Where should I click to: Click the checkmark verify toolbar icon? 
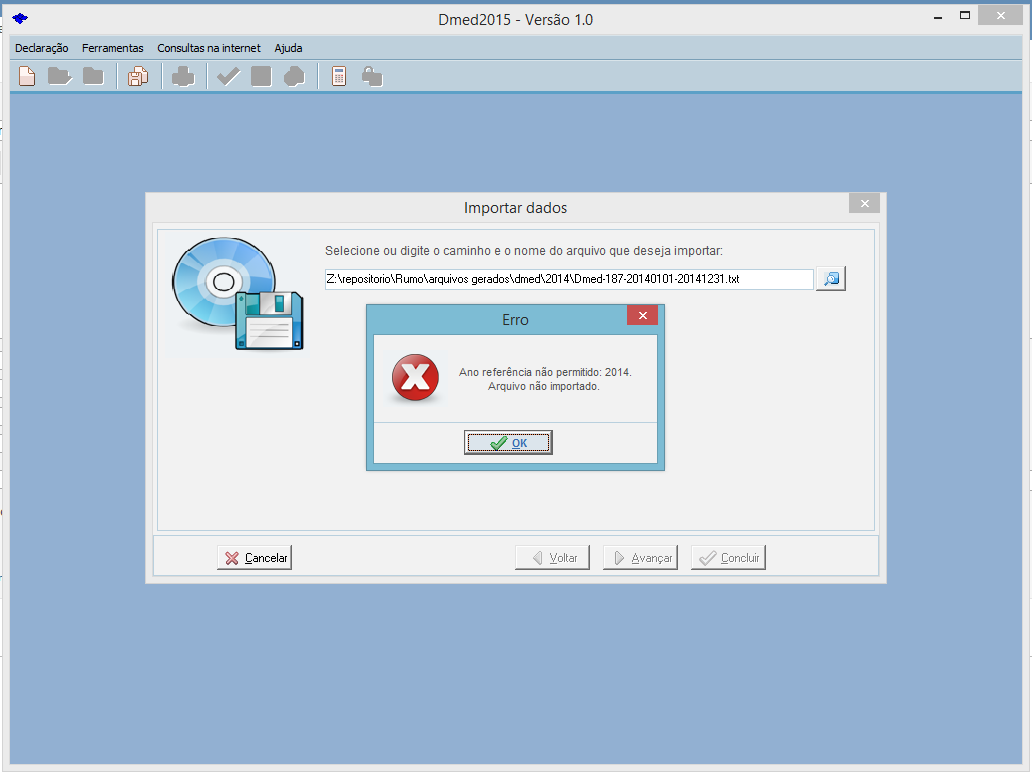click(x=228, y=77)
